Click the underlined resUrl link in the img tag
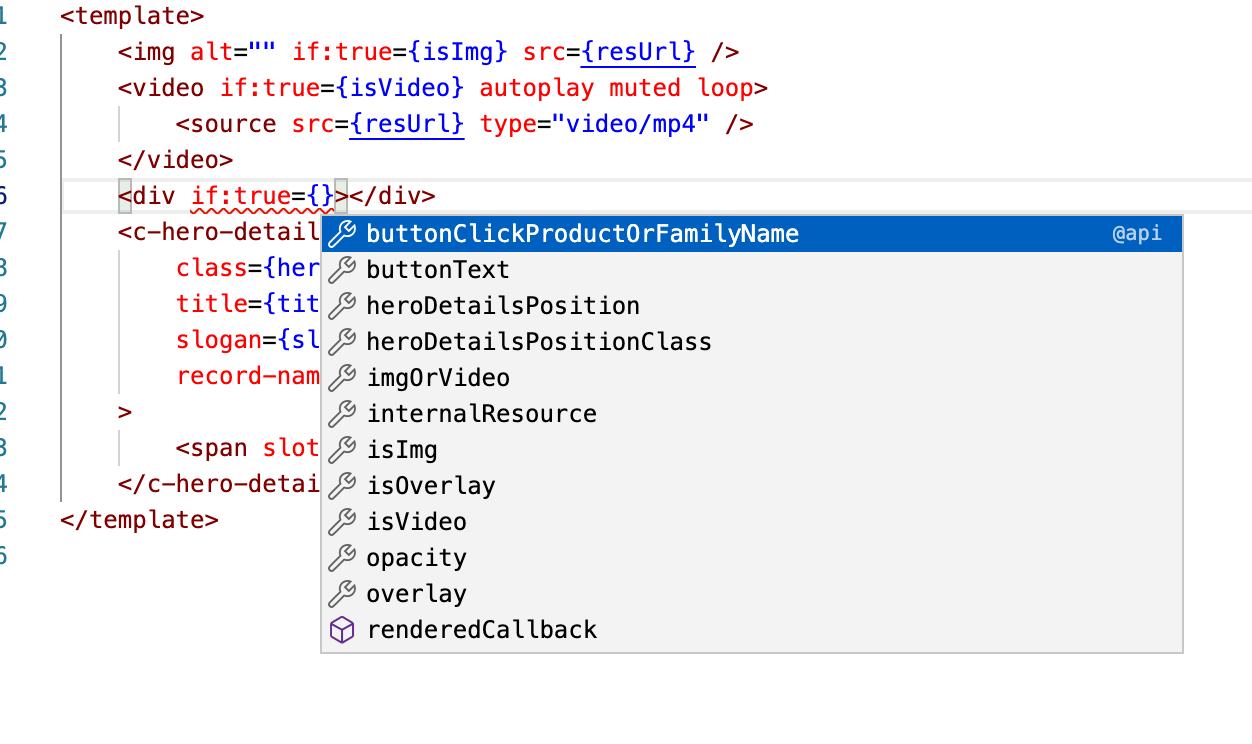Screen dimensions: 1252x744 tap(637, 51)
